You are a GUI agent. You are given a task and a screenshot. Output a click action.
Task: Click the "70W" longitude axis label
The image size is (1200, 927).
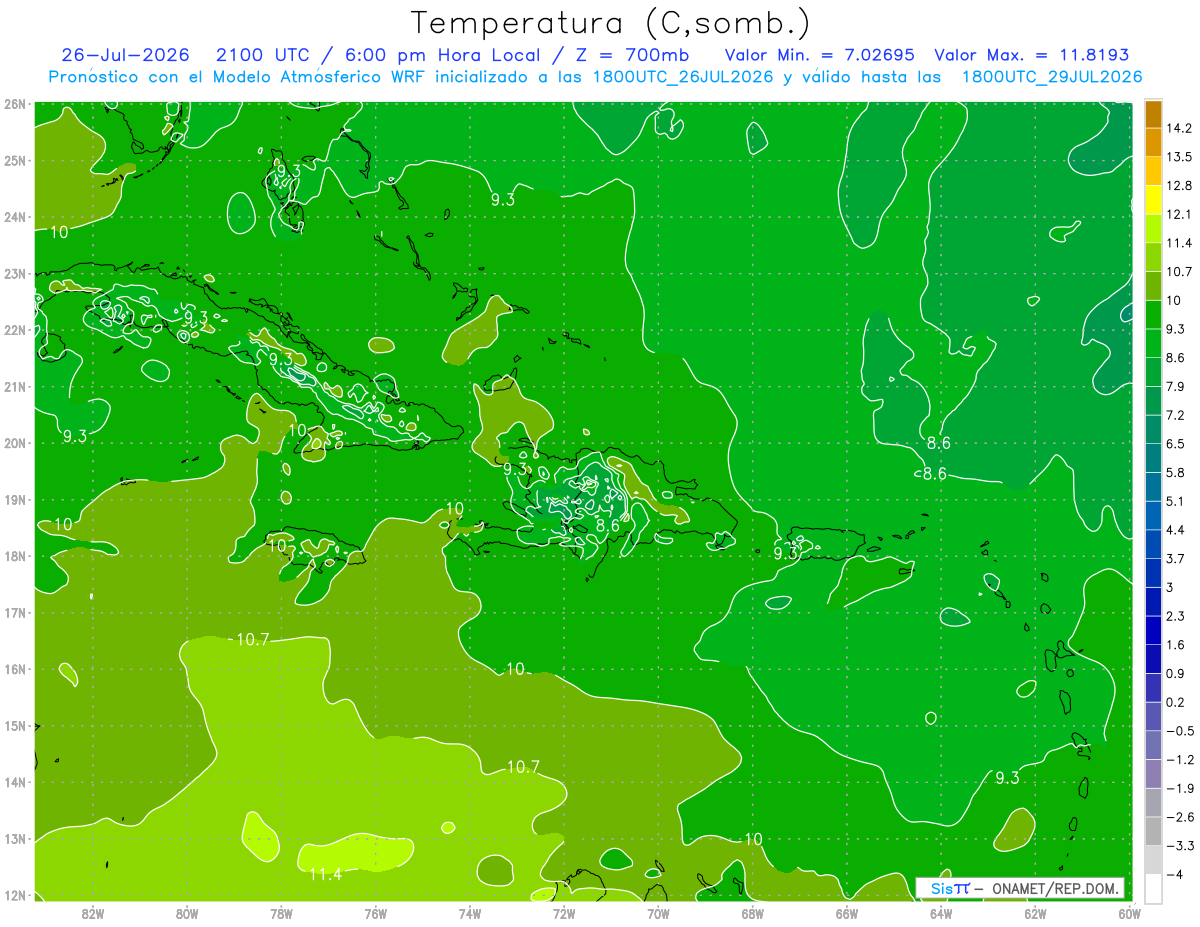[658, 913]
